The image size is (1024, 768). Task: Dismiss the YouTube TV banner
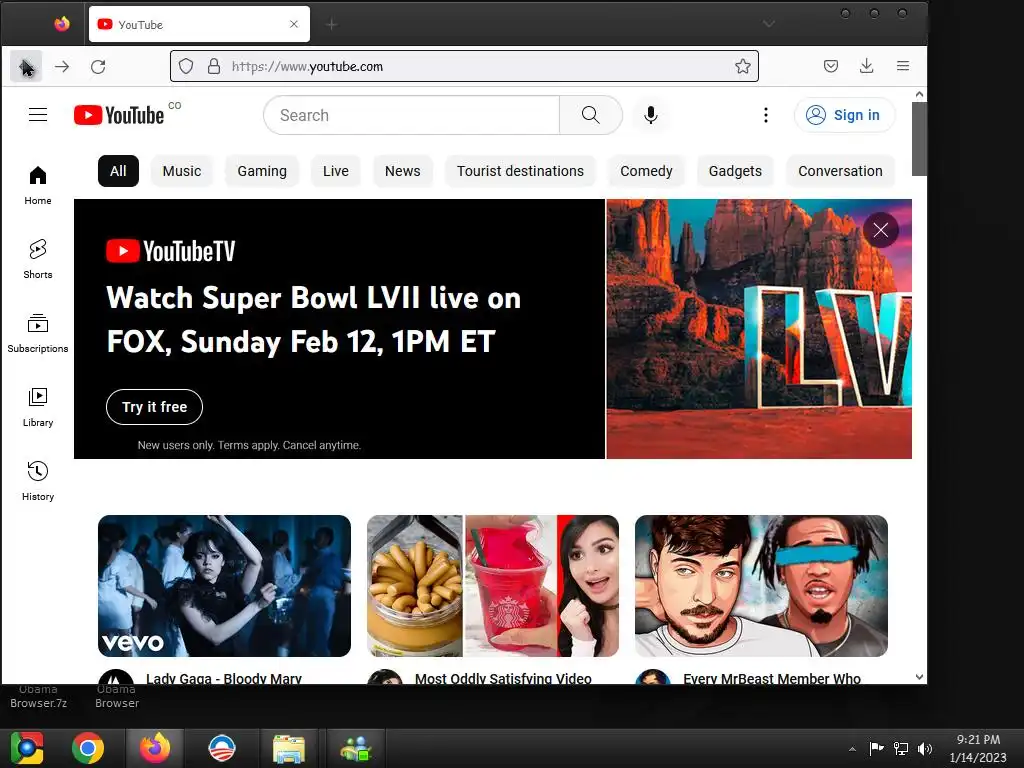click(x=880, y=230)
